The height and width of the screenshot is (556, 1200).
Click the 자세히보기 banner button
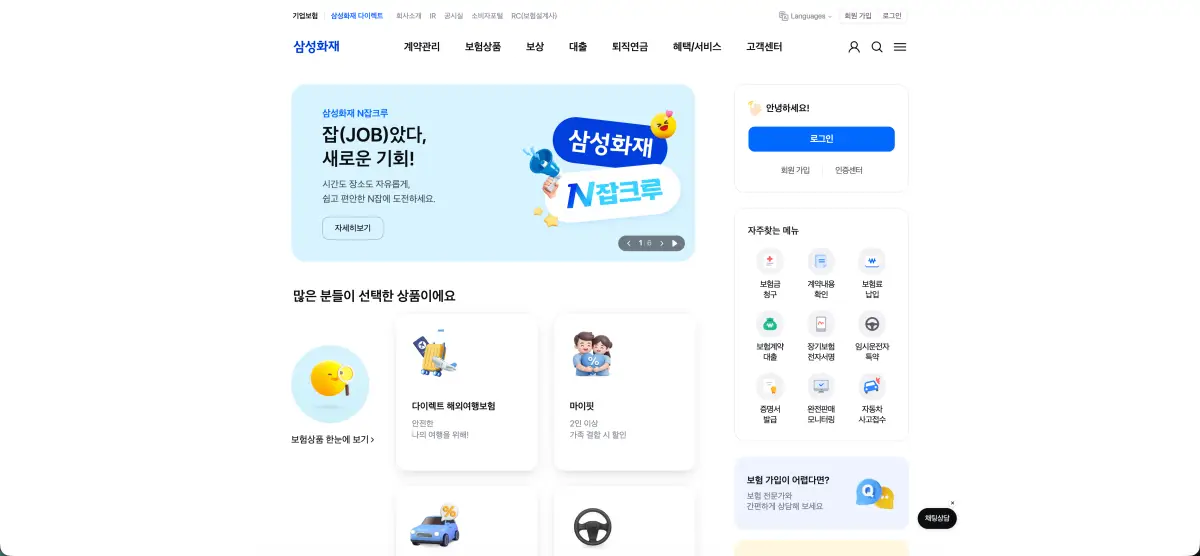pyautogui.click(x=353, y=228)
